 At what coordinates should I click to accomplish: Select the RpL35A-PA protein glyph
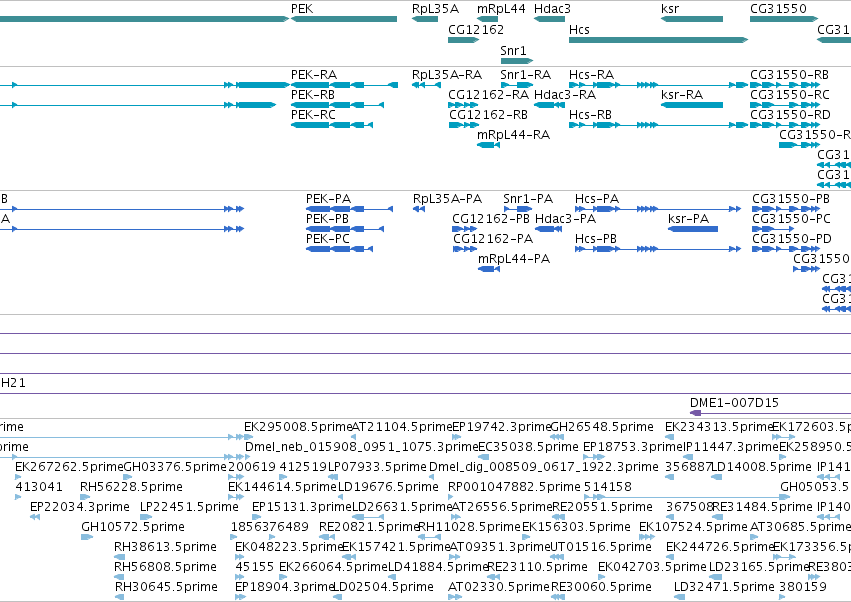pyautogui.click(x=419, y=209)
